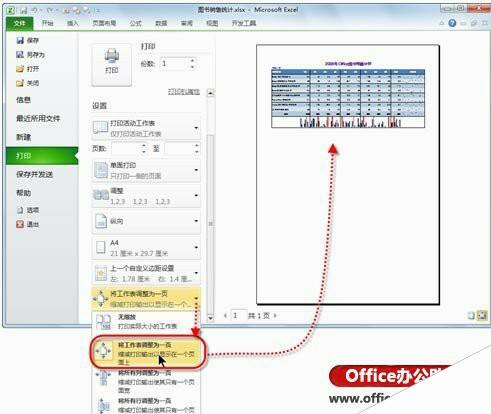Click the Pages 'to' (至) end input field
Image resolution: width=491 pixels, height=414 pixels.
click(179, 148)
